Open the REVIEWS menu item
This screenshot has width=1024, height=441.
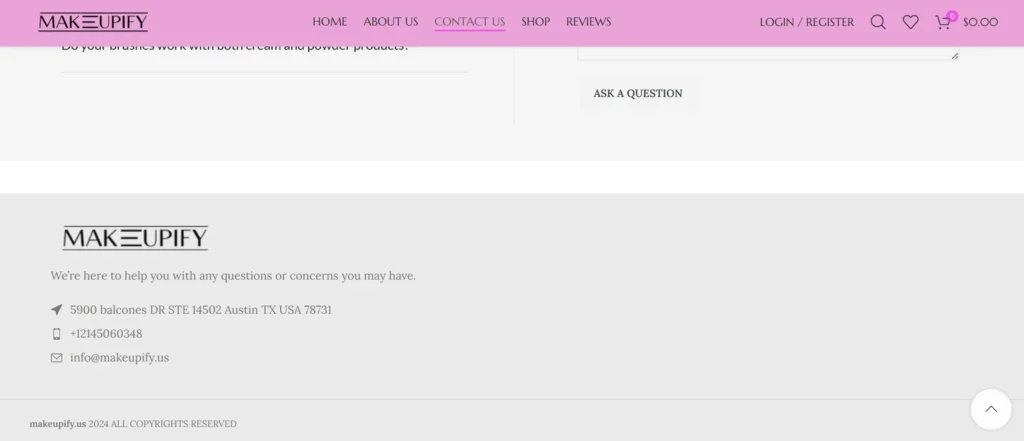588,22
